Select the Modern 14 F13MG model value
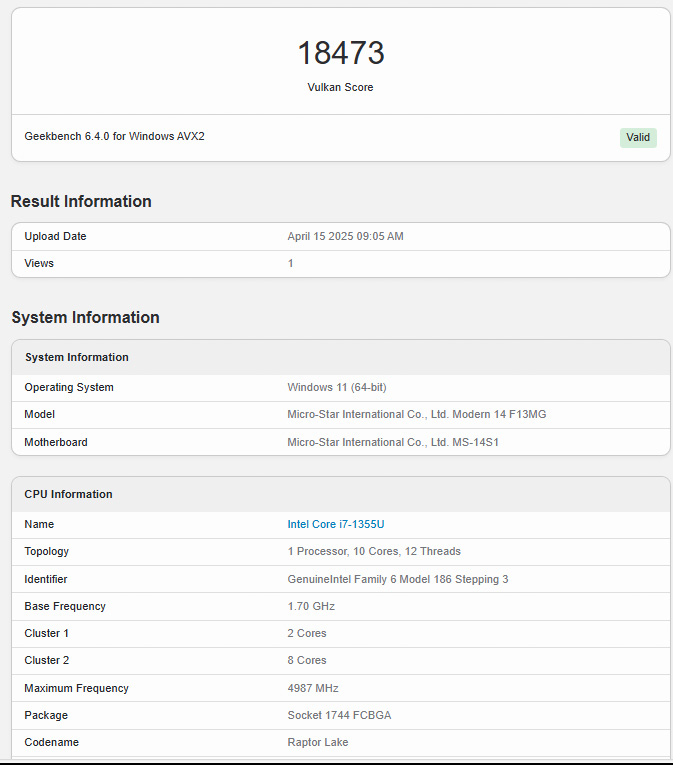Viewport: 673px width, 765px height. 417,414
